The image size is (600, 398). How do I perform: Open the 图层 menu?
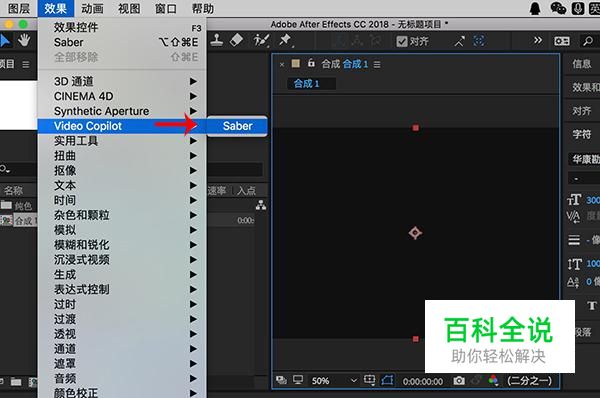click(x=19, y=8)
